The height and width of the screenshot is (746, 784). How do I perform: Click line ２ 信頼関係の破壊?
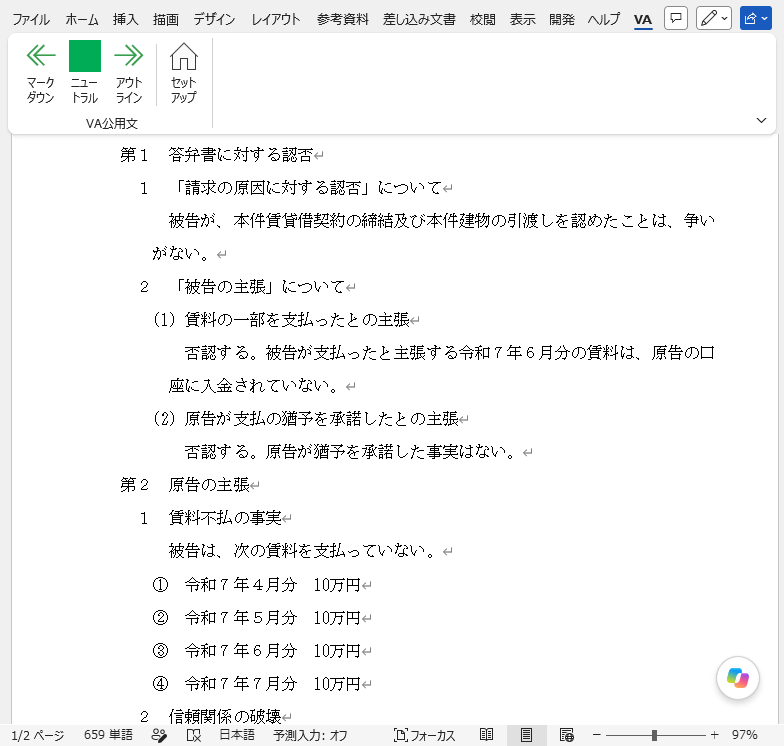(x=210, y=716)
